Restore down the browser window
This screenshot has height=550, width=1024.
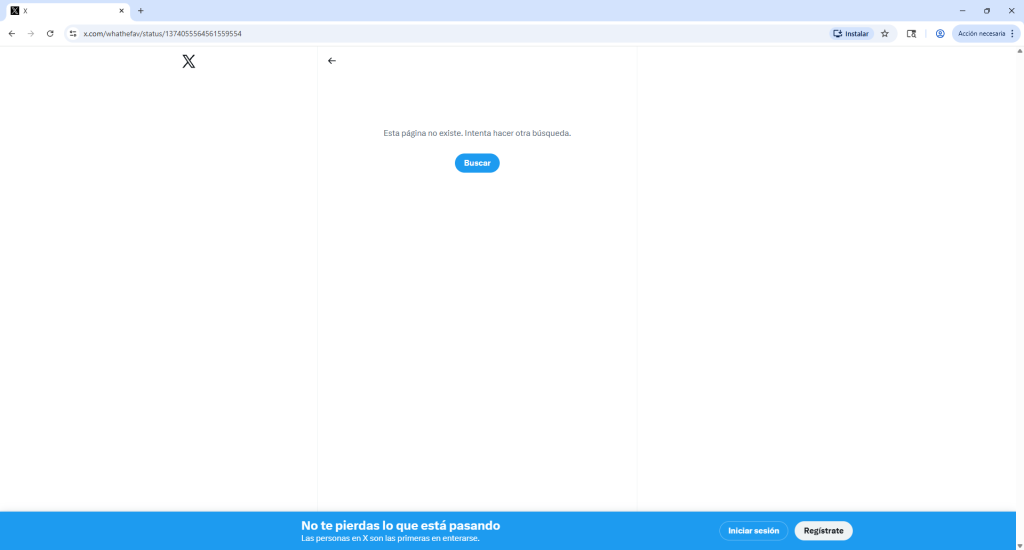tap(986, 11)
